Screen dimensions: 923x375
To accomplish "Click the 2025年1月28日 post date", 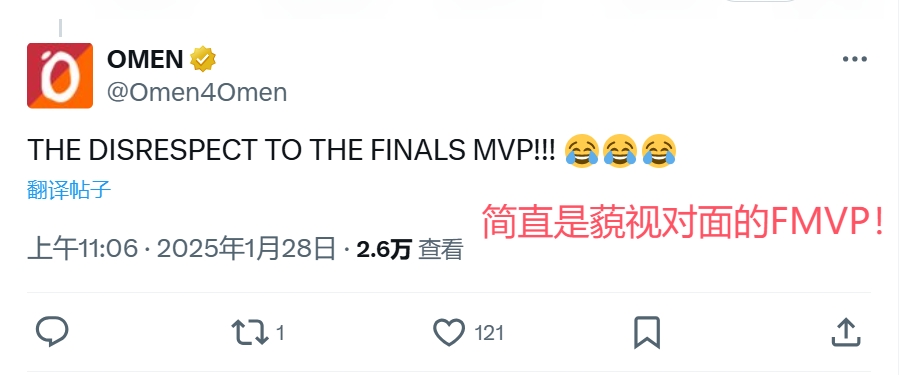I will click(246, 250).
